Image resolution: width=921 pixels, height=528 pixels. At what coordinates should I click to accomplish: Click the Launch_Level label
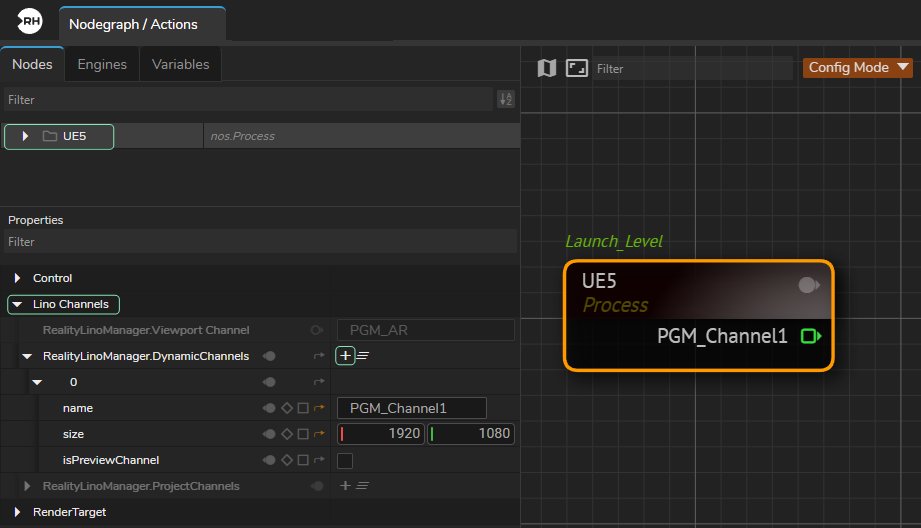(x=614, y=241)
